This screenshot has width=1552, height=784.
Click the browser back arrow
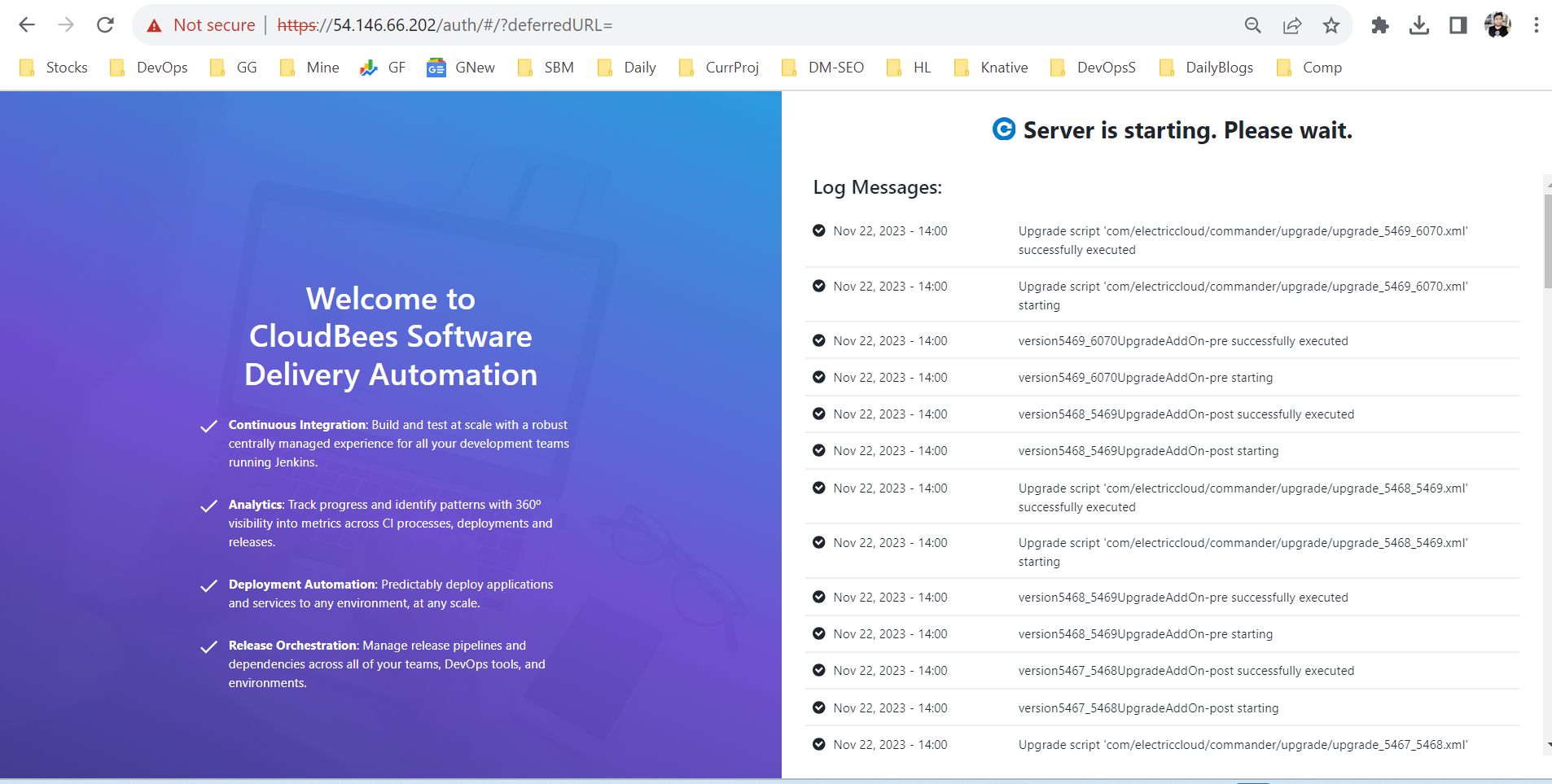27,25
